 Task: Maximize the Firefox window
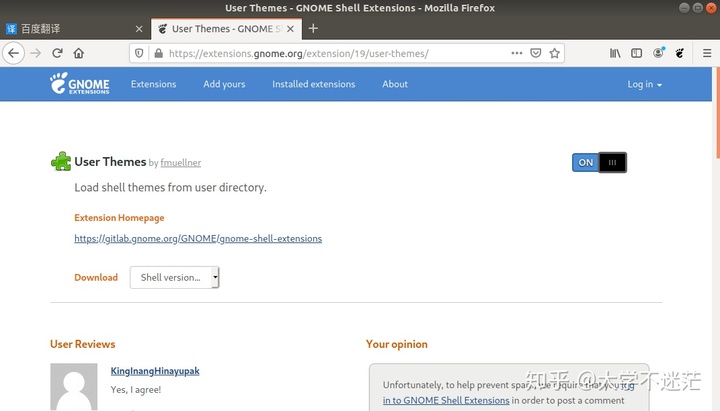pyautogui.click(x=698, y=8)
